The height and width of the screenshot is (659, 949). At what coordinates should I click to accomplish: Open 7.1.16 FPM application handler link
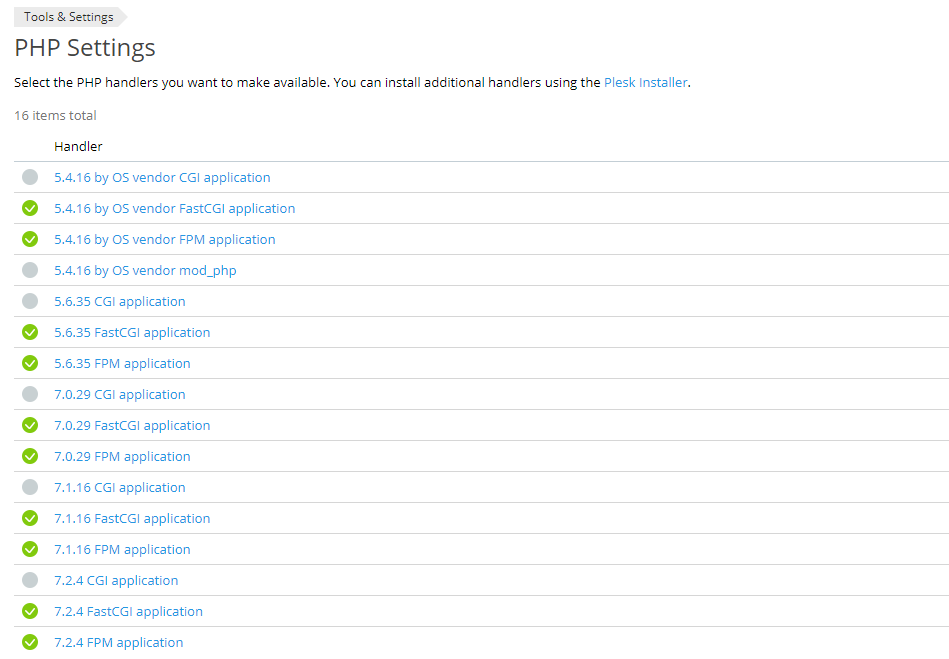(x=122, y=550)
